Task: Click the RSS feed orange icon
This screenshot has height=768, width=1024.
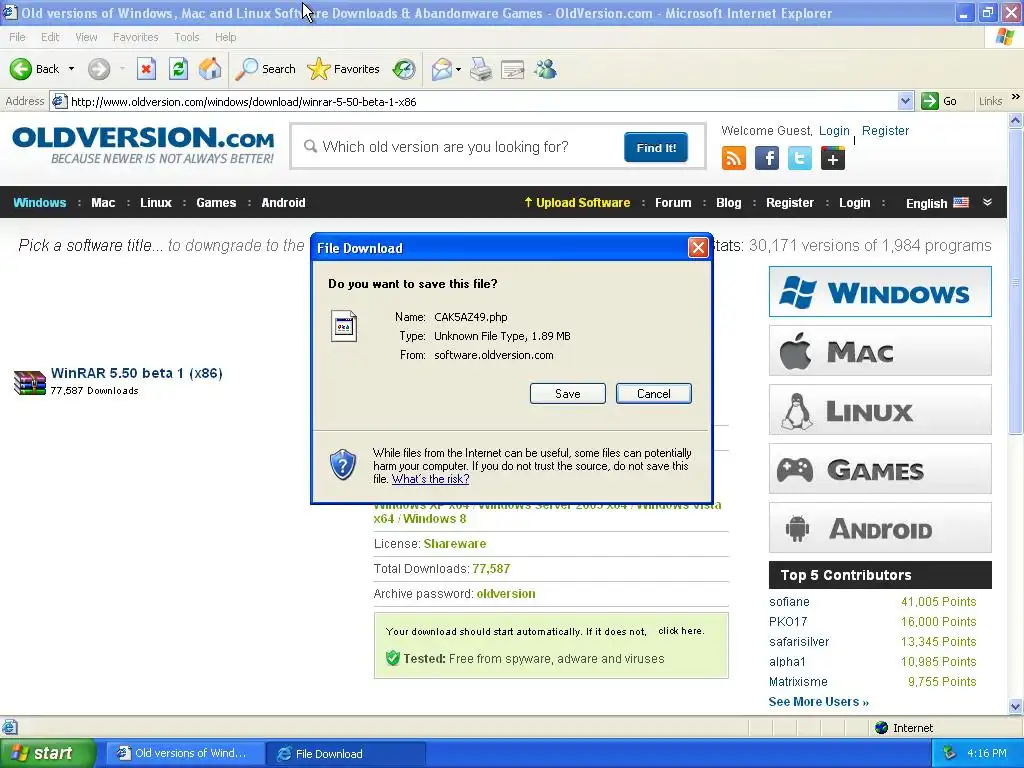Action: point(733,158)
